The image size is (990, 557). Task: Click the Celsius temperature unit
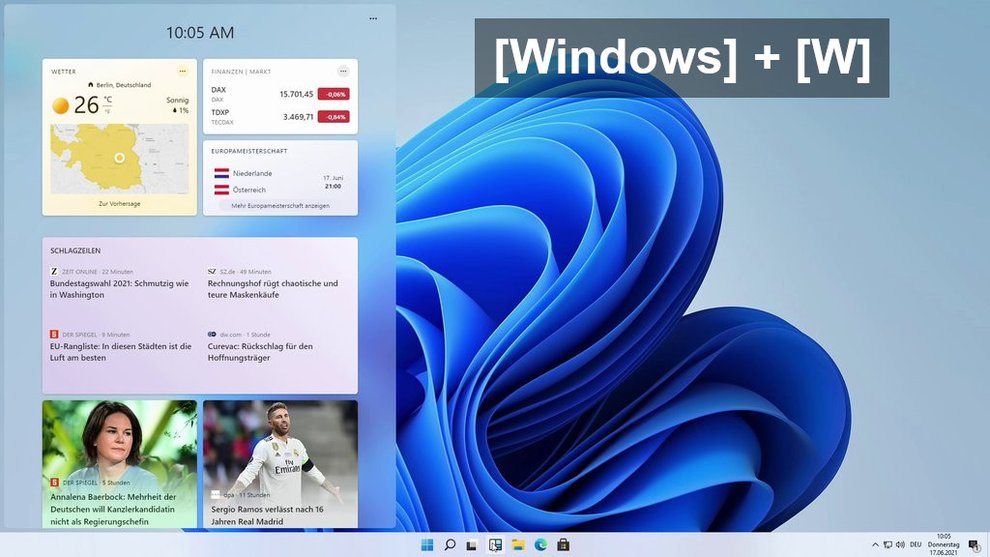click(x=108, y=100)
